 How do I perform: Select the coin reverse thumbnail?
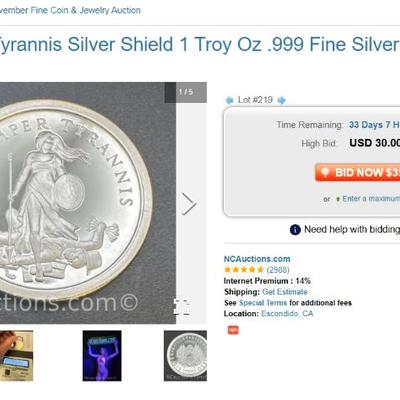click(x=185, y=356)
